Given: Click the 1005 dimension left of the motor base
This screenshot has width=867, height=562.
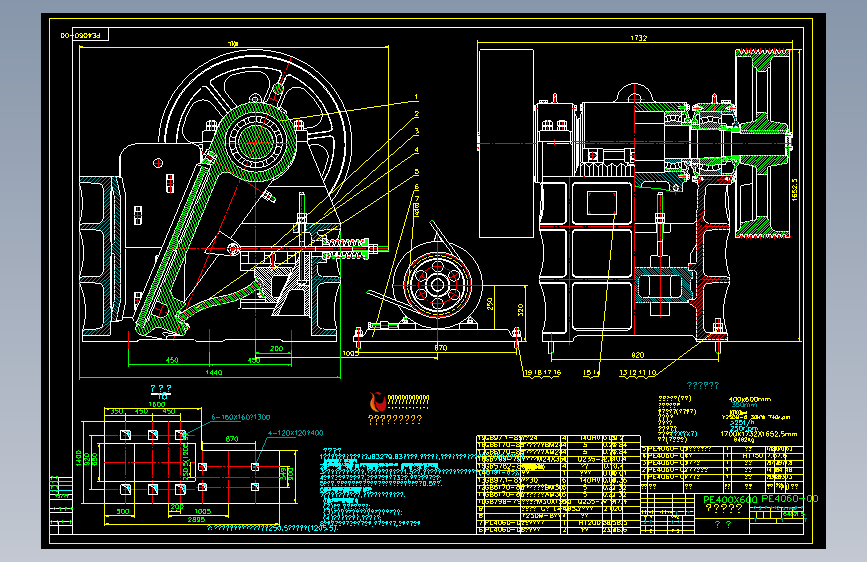Looking at the screenshot, I should 351,353.
